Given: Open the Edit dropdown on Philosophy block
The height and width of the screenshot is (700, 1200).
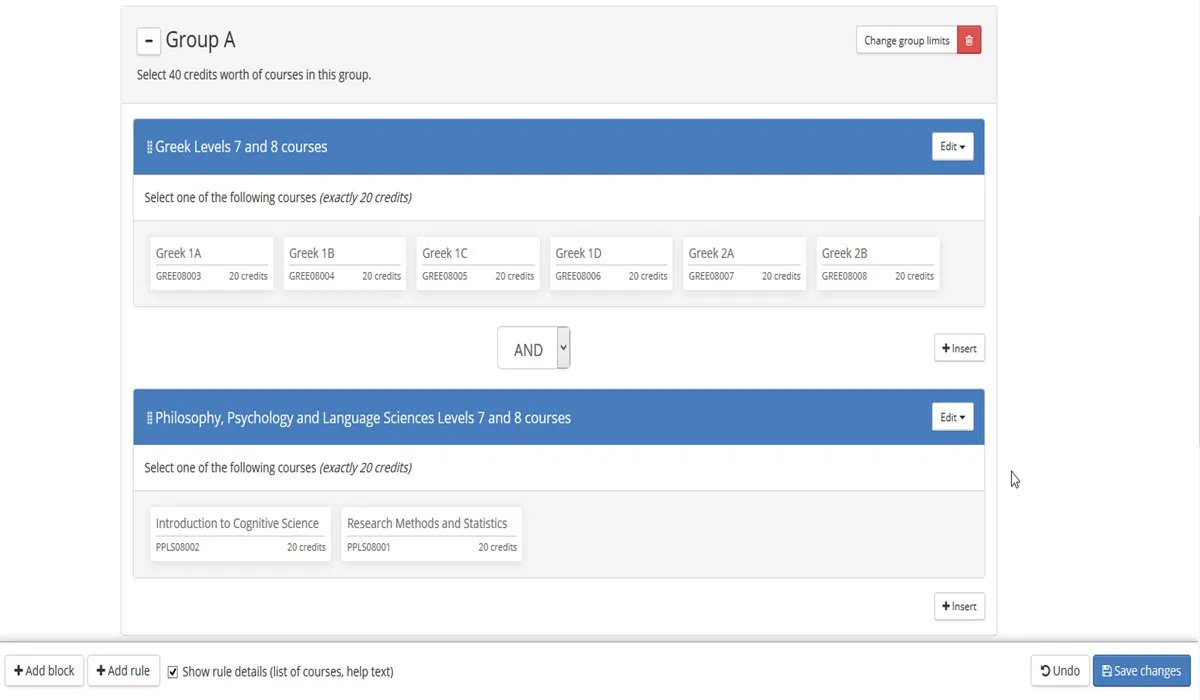Looking at the screenshot, I should tap(952, 416).
